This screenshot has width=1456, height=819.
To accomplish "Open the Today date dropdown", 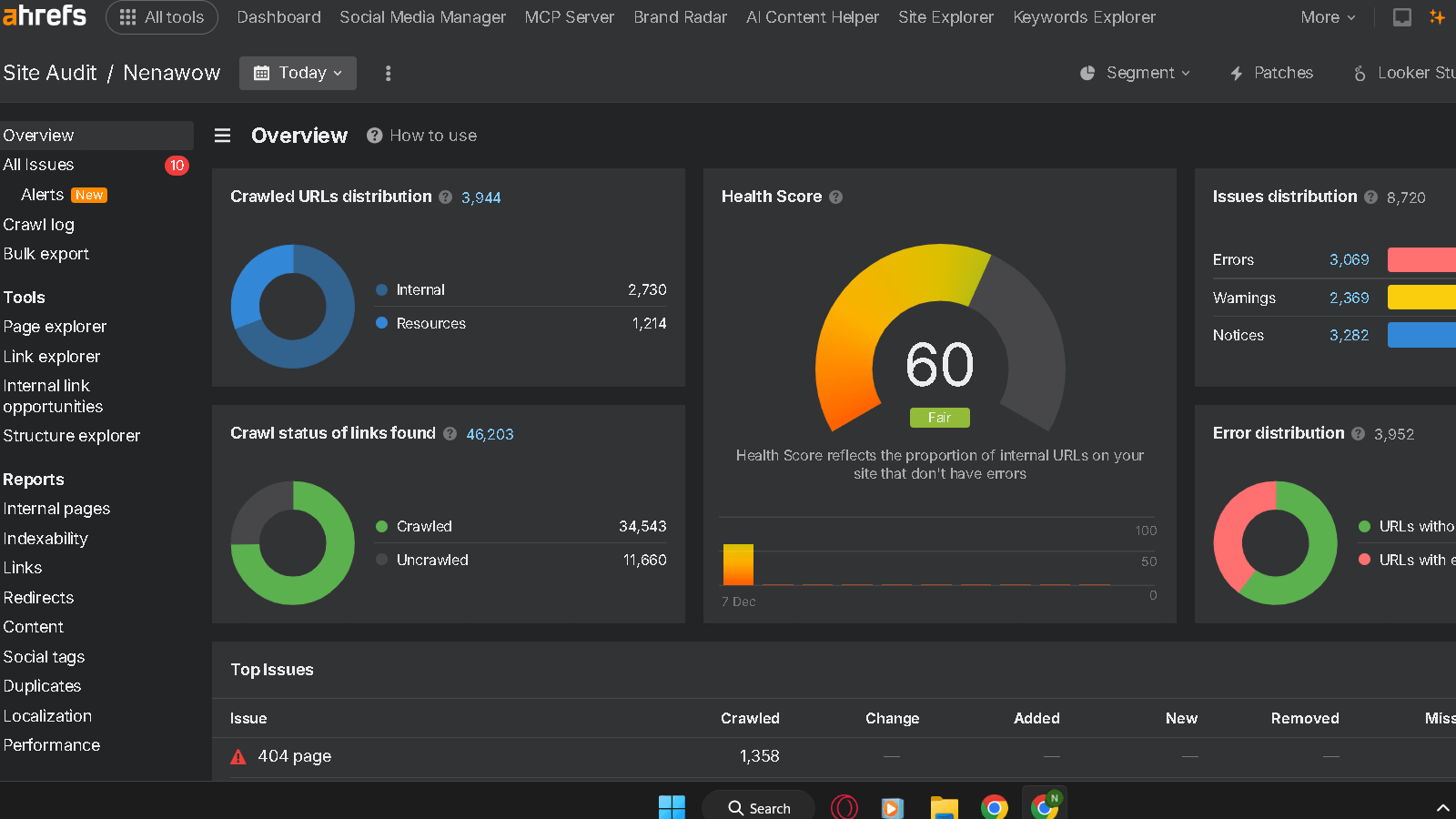I will 298,73.
